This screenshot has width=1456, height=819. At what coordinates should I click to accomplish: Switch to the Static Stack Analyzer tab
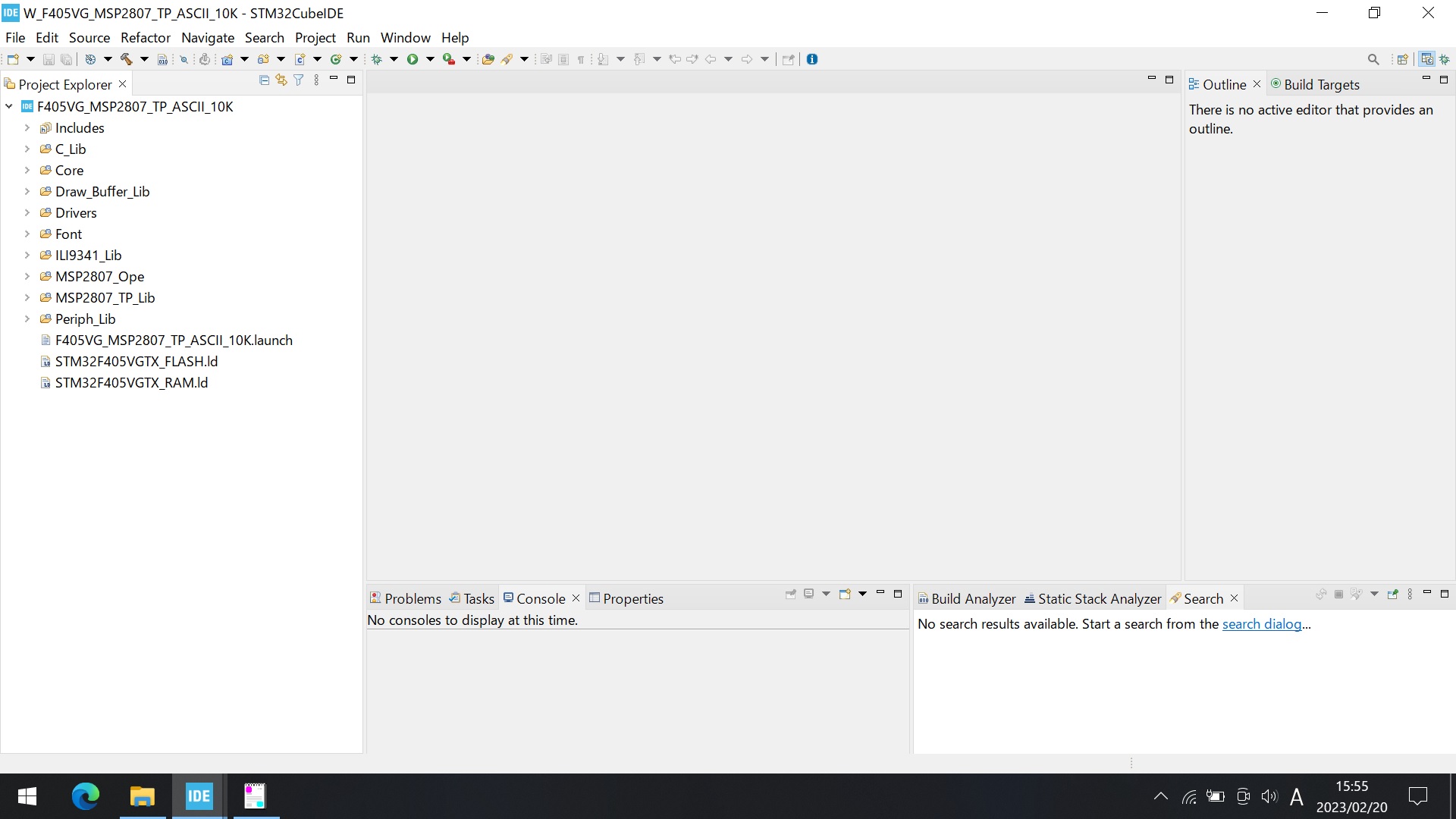click(1093, 598)
